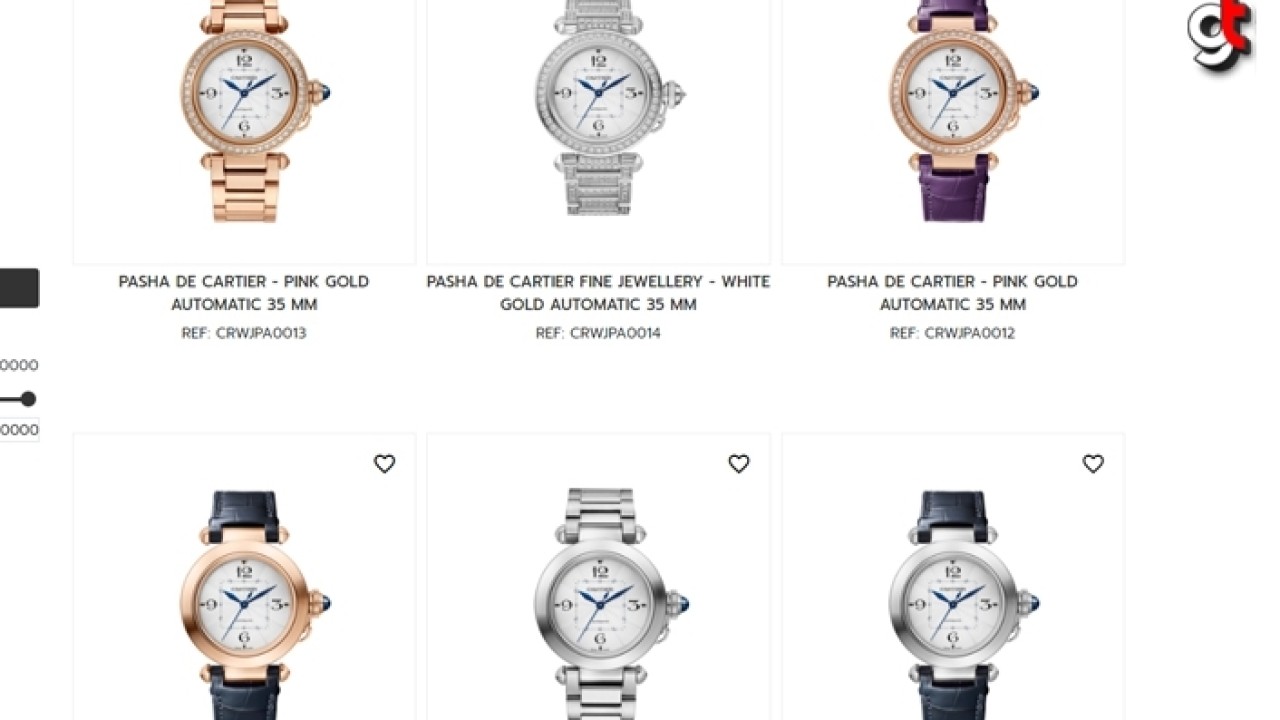This screenshot has height=720, width=1280.
Task: Click heart icon on steel bracelet watch
Action: (739, 464)
